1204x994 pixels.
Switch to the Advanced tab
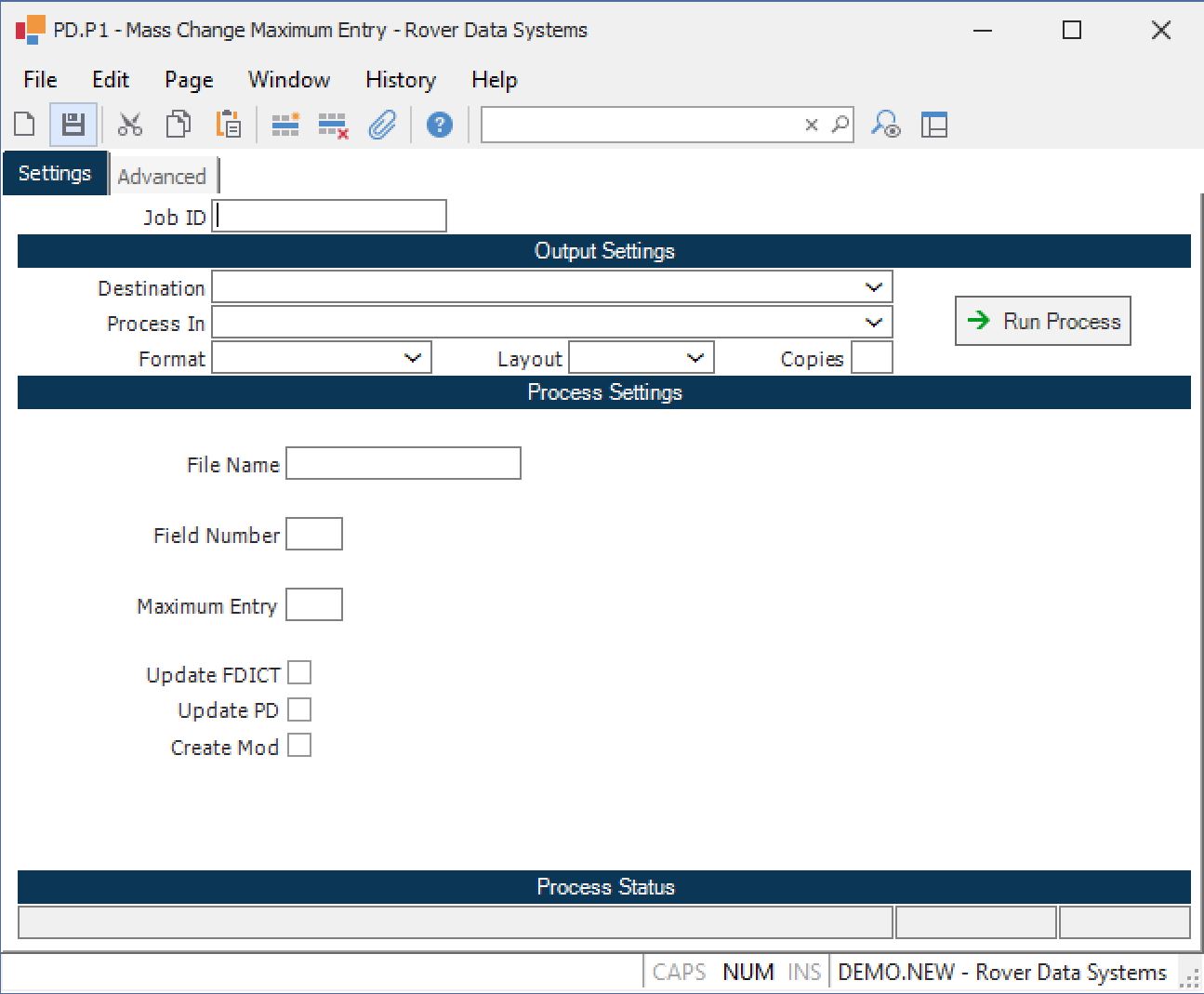pyautogui.click(x=162, y=177)
